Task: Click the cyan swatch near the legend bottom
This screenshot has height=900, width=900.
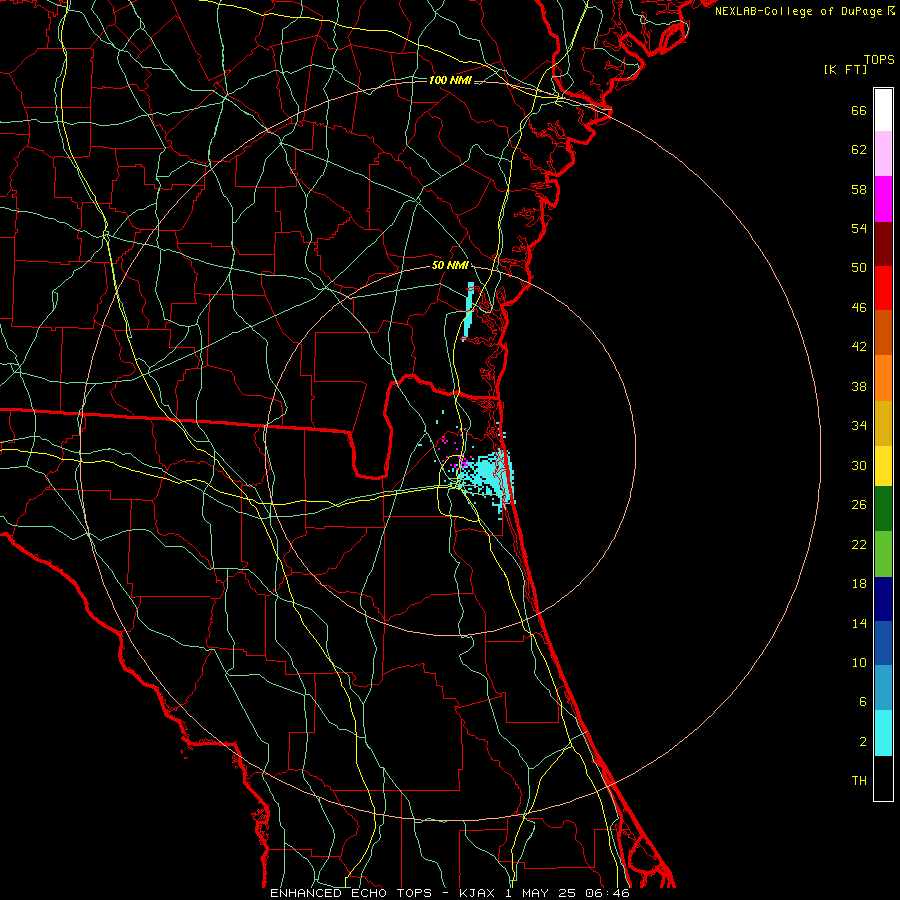Action: (x=883, y=733)
